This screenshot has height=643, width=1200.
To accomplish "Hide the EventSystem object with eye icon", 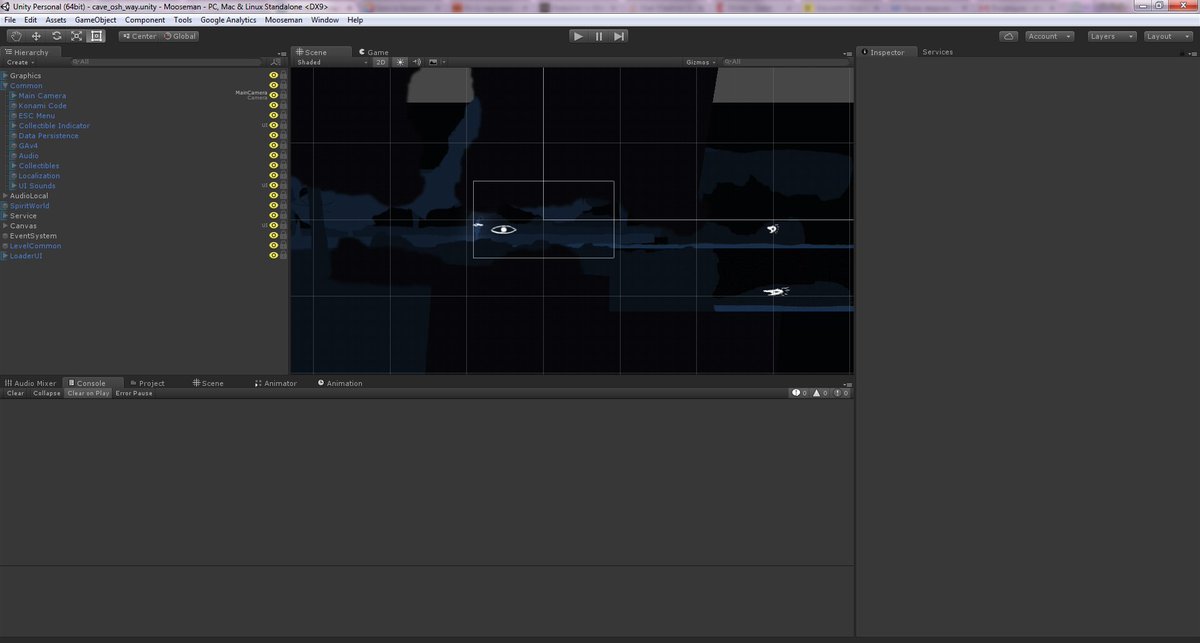I will click(273, 236).
